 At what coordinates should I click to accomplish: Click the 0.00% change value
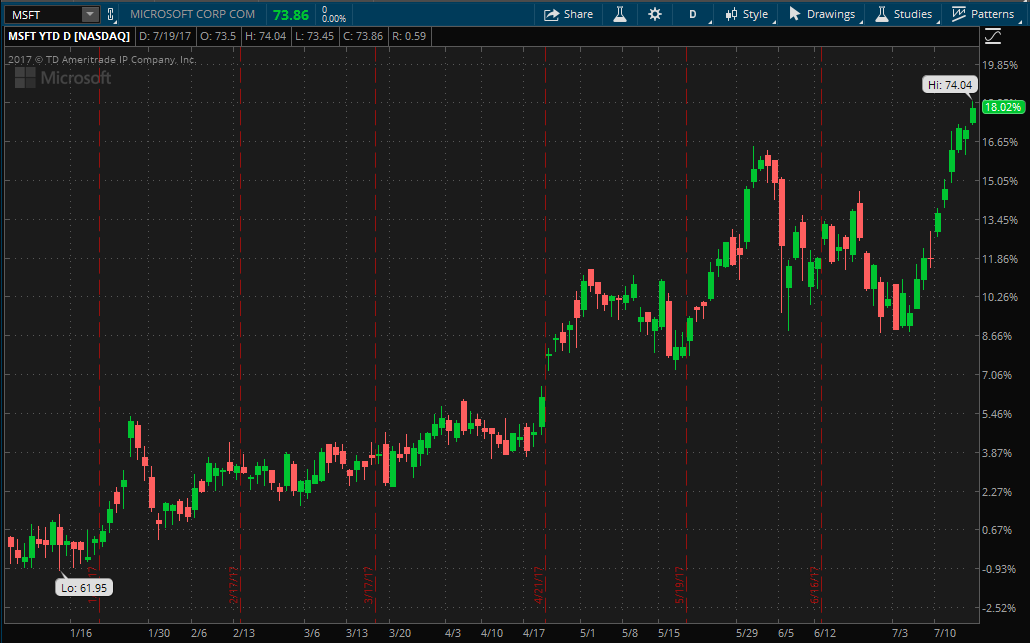(x=334, y=19)
